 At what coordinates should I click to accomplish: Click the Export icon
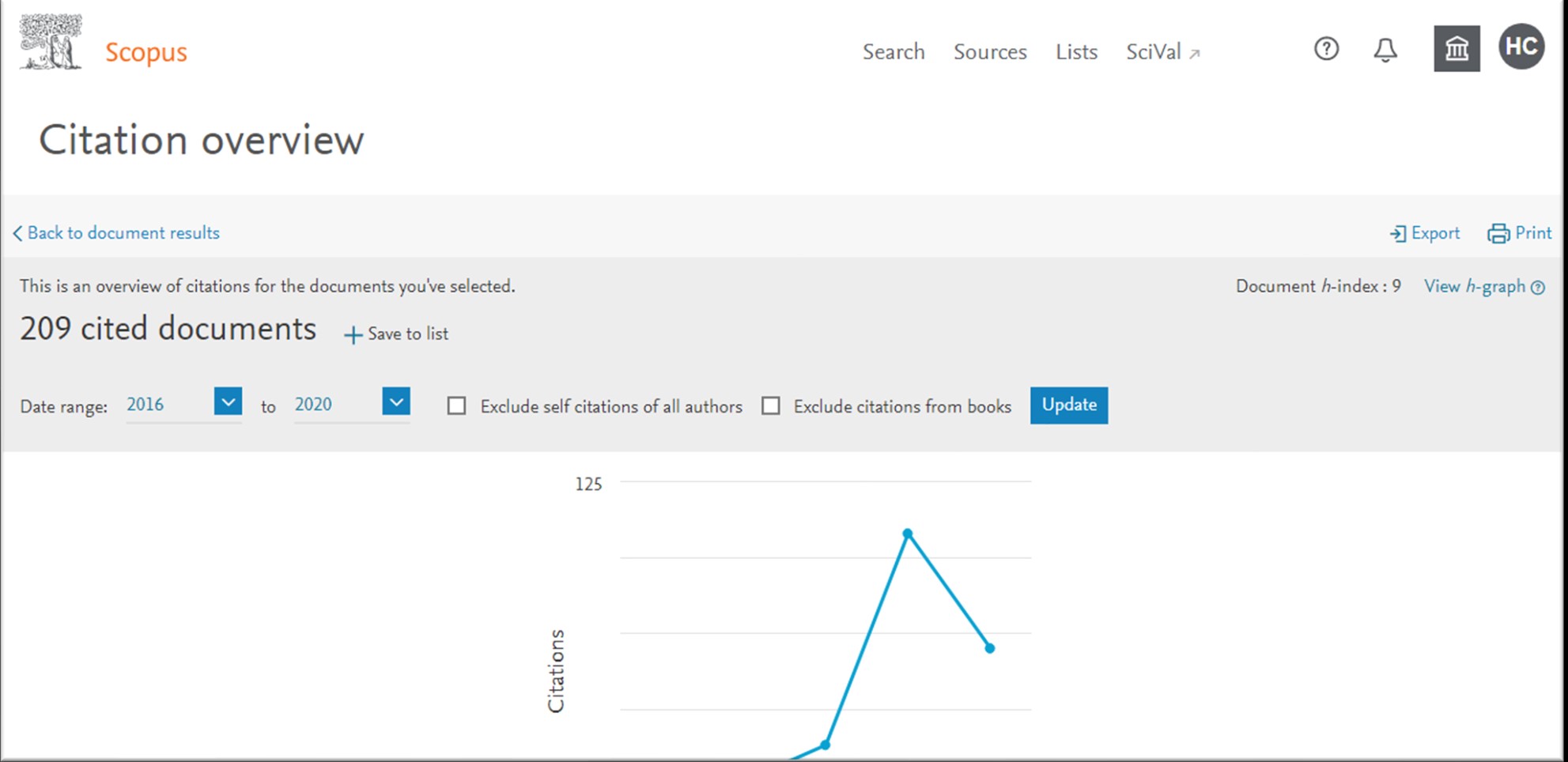[x=1398, y=234]
